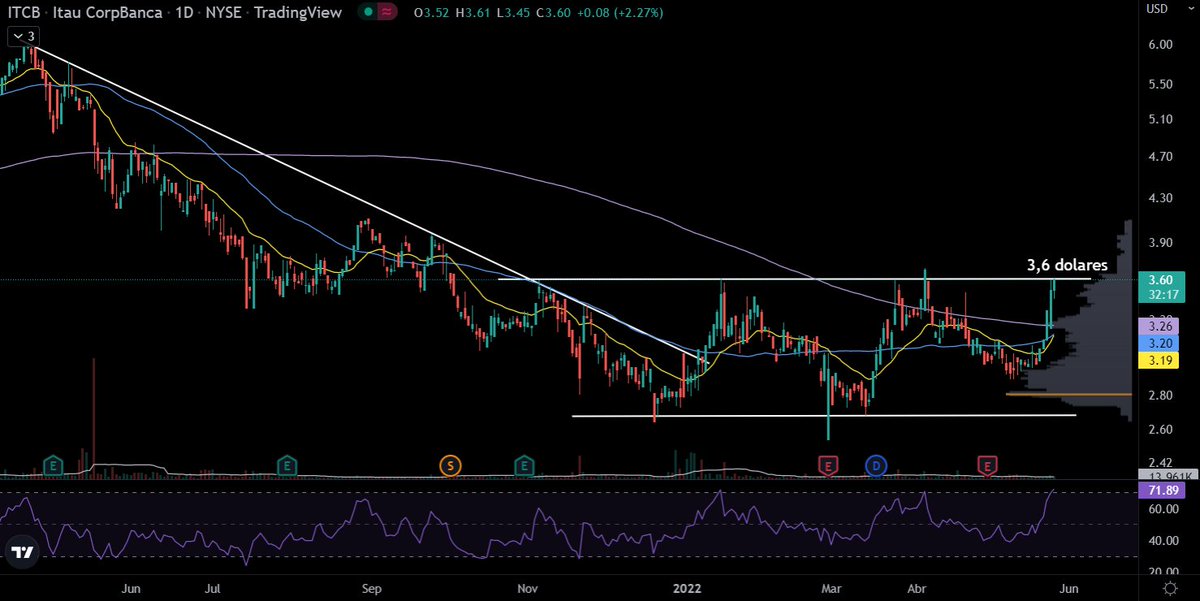The height and width of the screenshot is (601, 1200).
Task: Select the short orange line near 2.80
Action: coord(1068,395)
